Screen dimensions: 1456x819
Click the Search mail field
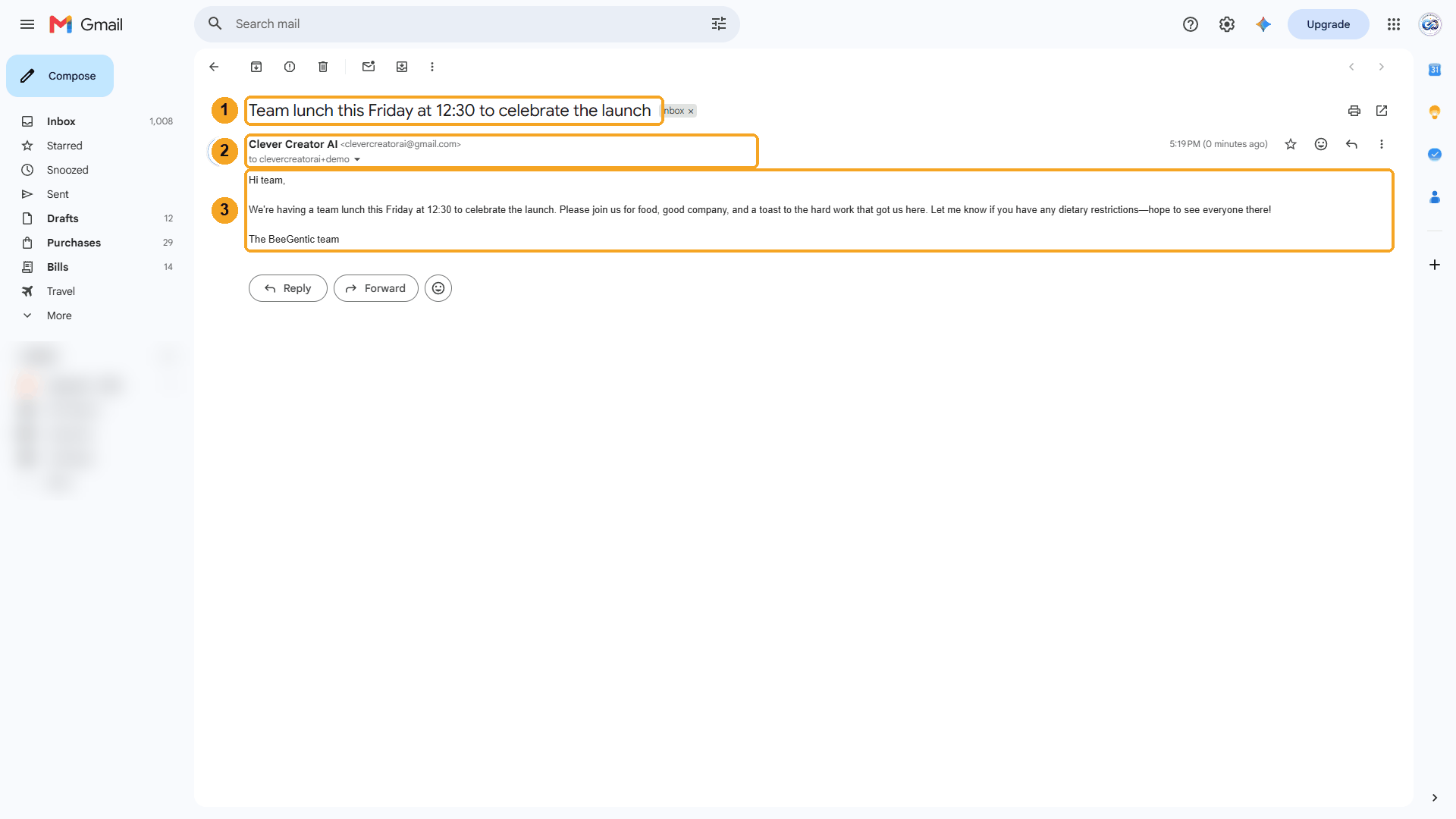click(x=466, y=24)
